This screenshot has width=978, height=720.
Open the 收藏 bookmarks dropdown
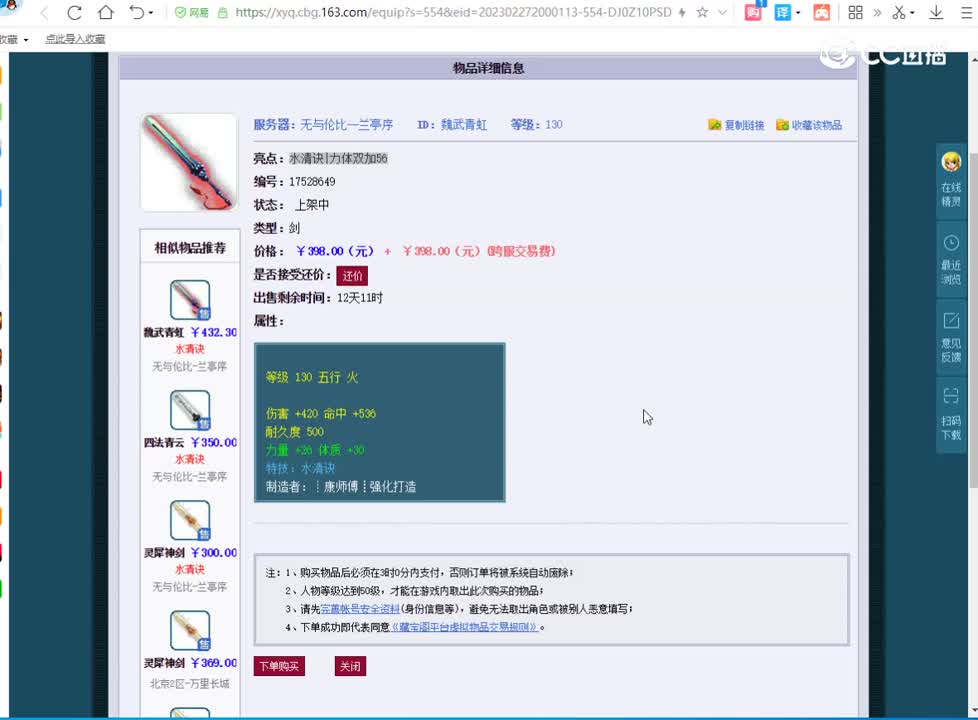click(14, 39)
